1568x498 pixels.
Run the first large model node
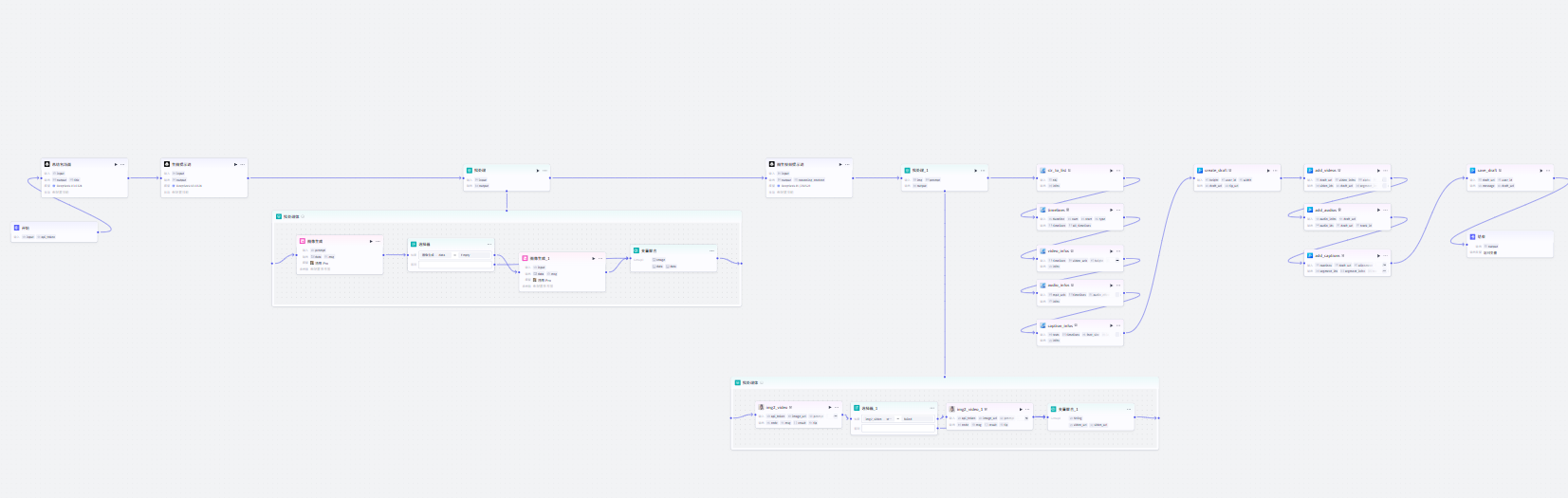tap(116, 164)
